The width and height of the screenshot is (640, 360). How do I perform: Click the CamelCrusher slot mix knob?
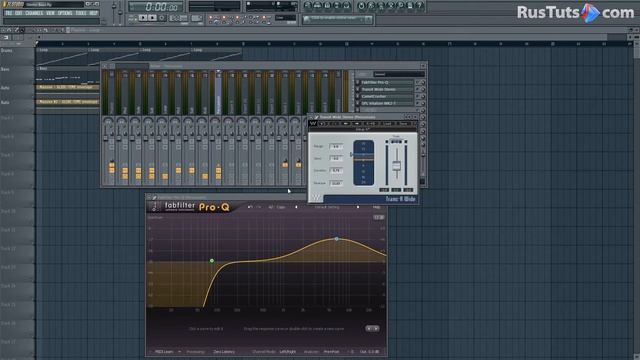click(x=422, y=96)
